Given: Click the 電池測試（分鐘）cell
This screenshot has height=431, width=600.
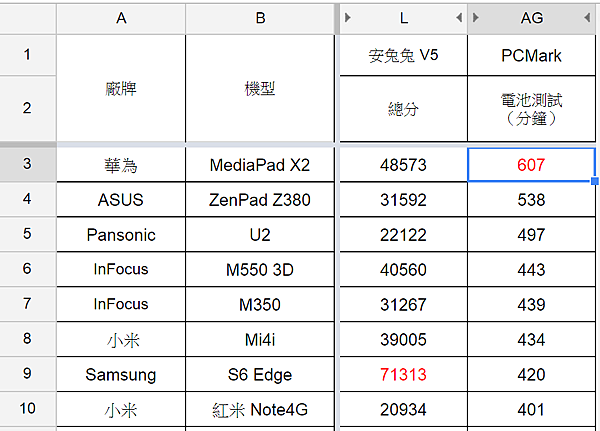Looking at the screenshot, I should (x=532, y=109).
